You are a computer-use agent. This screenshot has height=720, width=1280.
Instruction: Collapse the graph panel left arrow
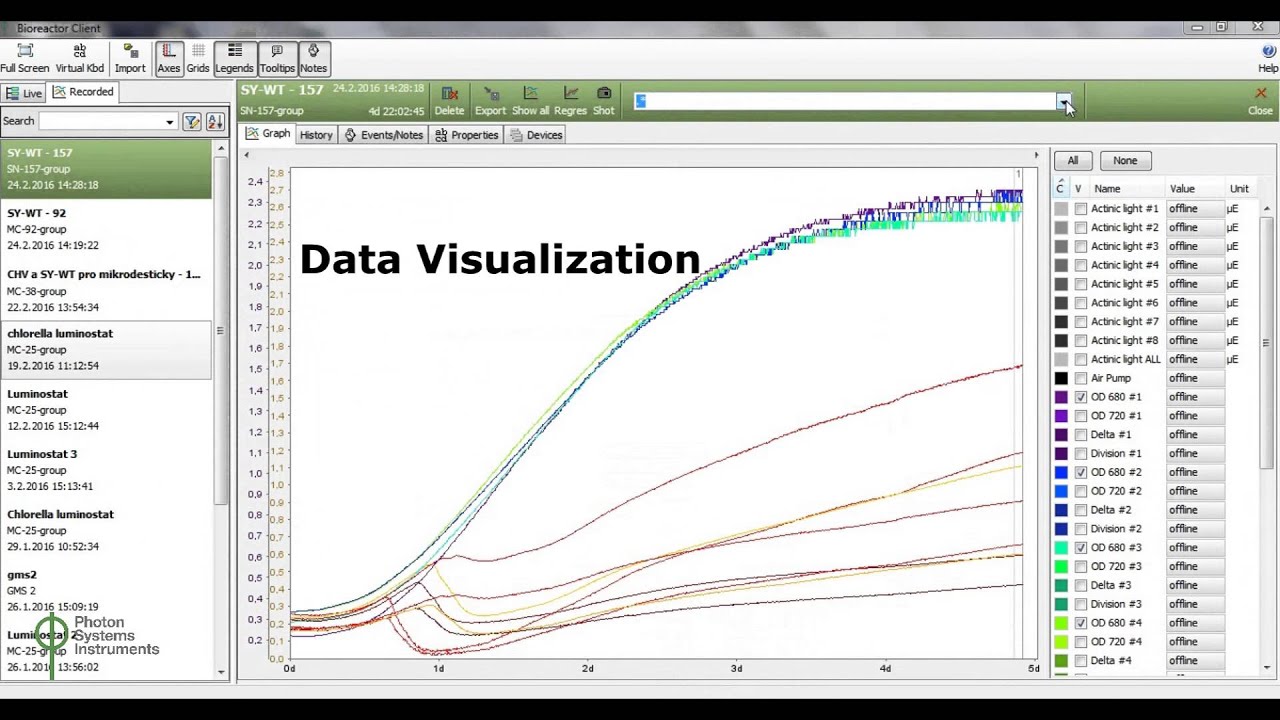246,155
